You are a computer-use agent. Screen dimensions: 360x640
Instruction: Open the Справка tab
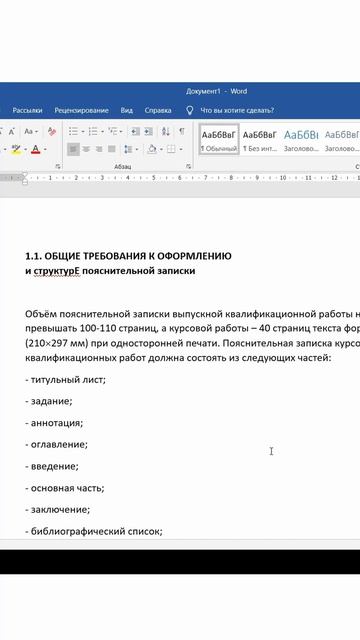click(x=158, y=110)
